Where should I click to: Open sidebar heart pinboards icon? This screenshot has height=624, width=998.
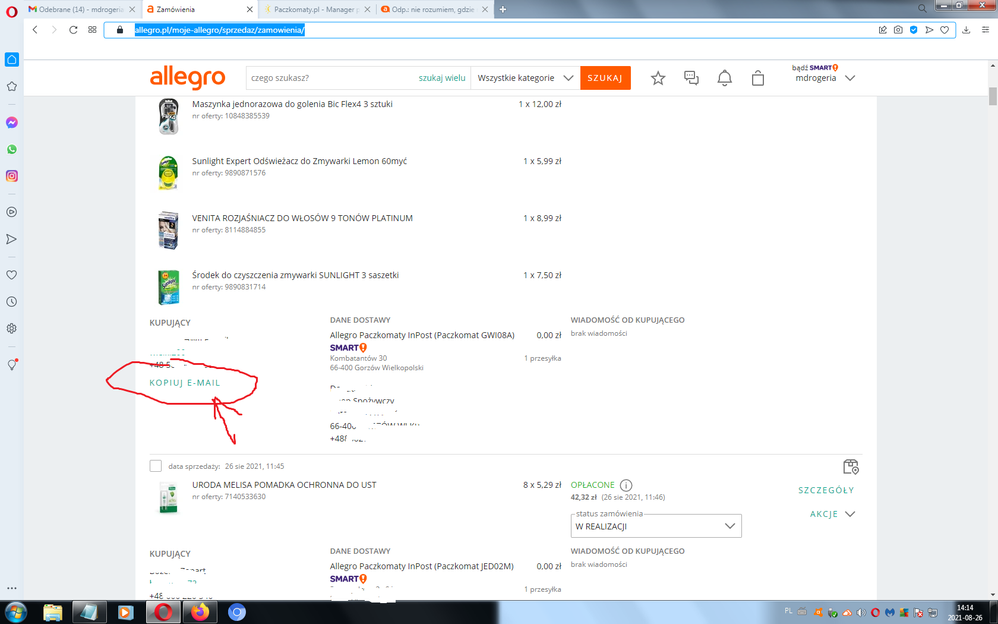coord(11,274)
